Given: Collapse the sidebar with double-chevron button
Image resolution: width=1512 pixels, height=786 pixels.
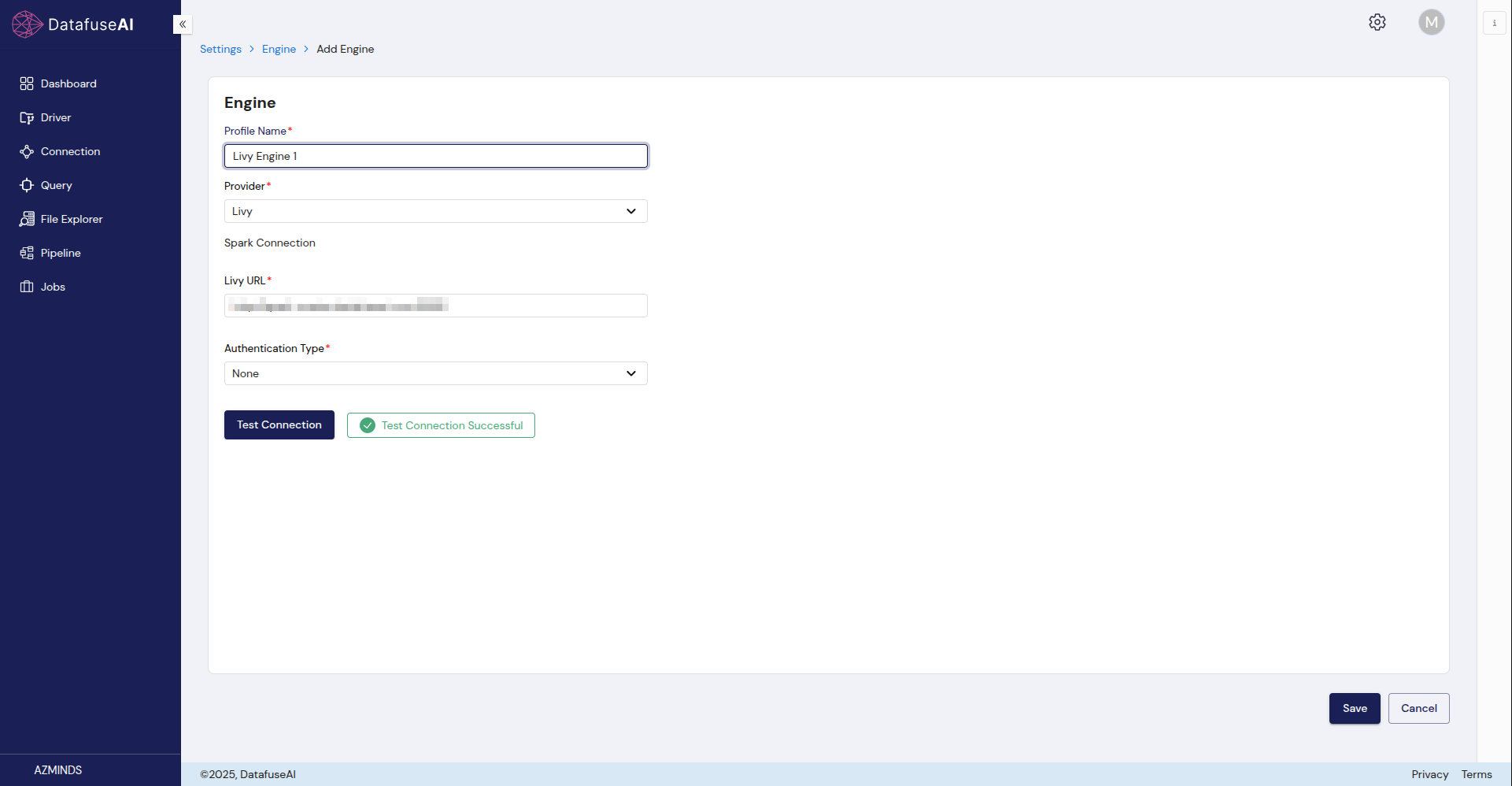Looking at the screenshot, I should point(183,24).
